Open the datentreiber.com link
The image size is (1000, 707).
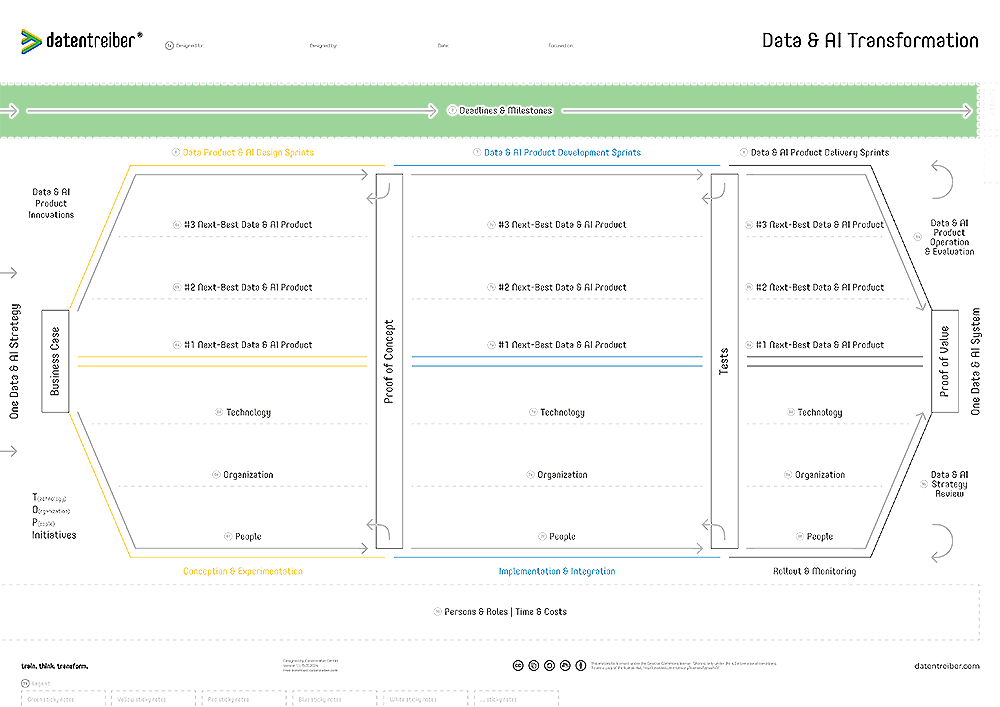(946, 666)
